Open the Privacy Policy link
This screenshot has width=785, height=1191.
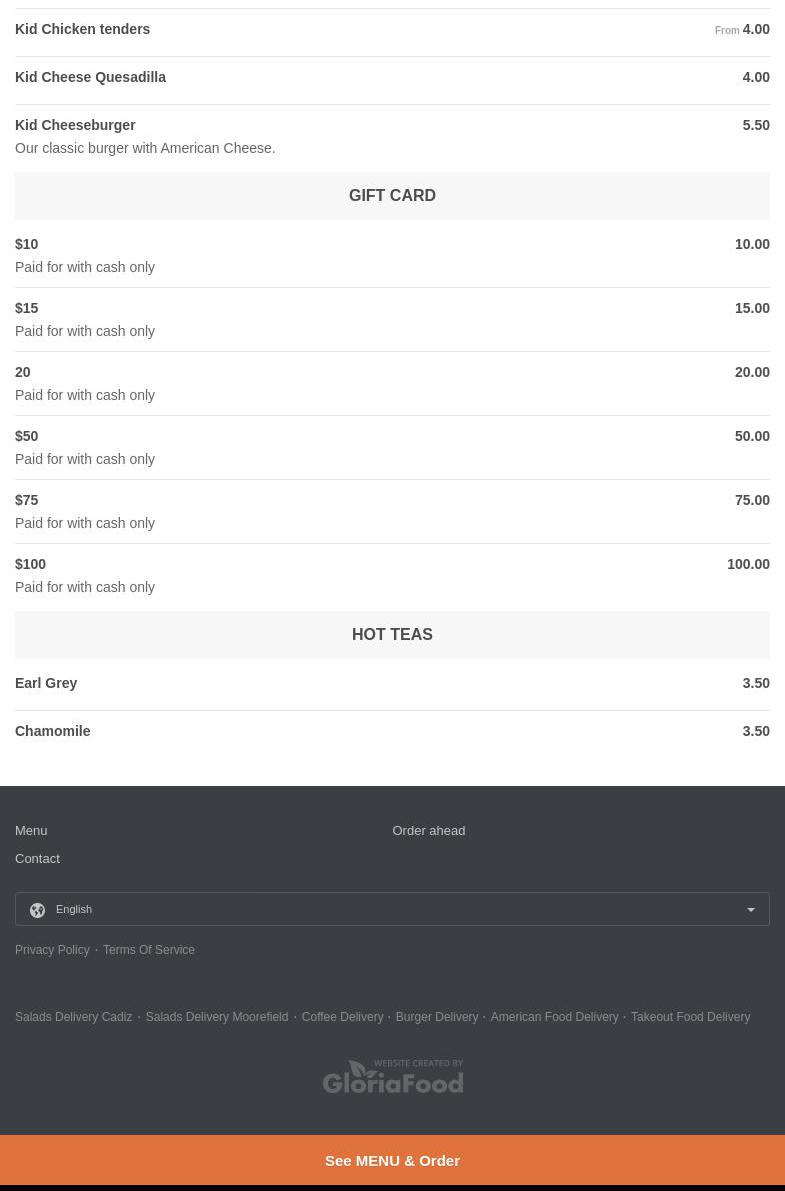52,950
